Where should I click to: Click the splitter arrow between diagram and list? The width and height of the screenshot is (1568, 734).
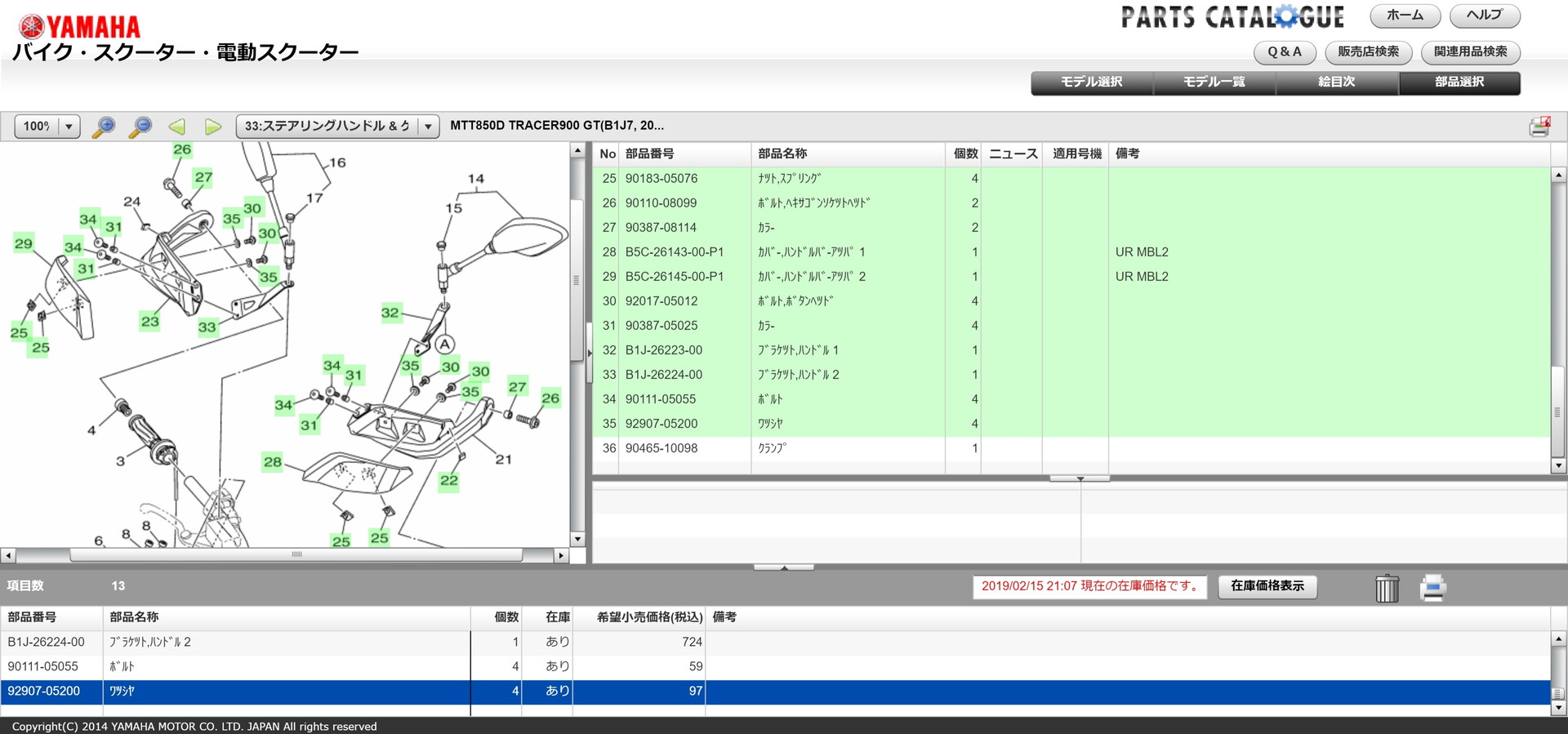pos(590,354)
